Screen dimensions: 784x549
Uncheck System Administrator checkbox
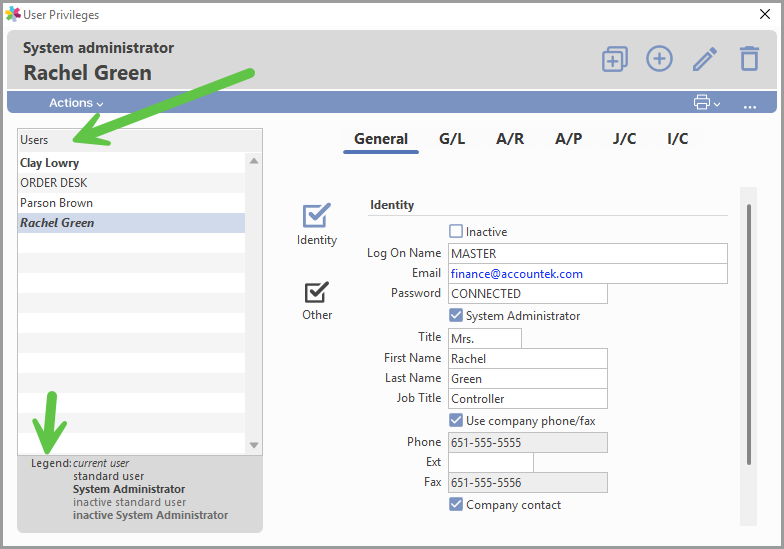coord(456,315)
